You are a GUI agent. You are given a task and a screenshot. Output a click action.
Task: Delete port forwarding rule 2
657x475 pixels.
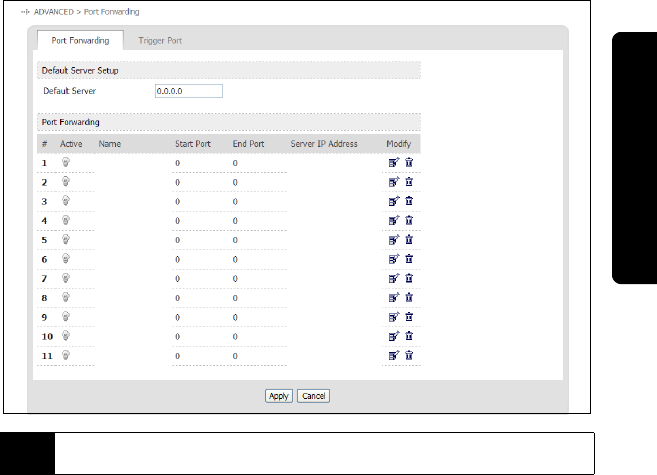409,182
